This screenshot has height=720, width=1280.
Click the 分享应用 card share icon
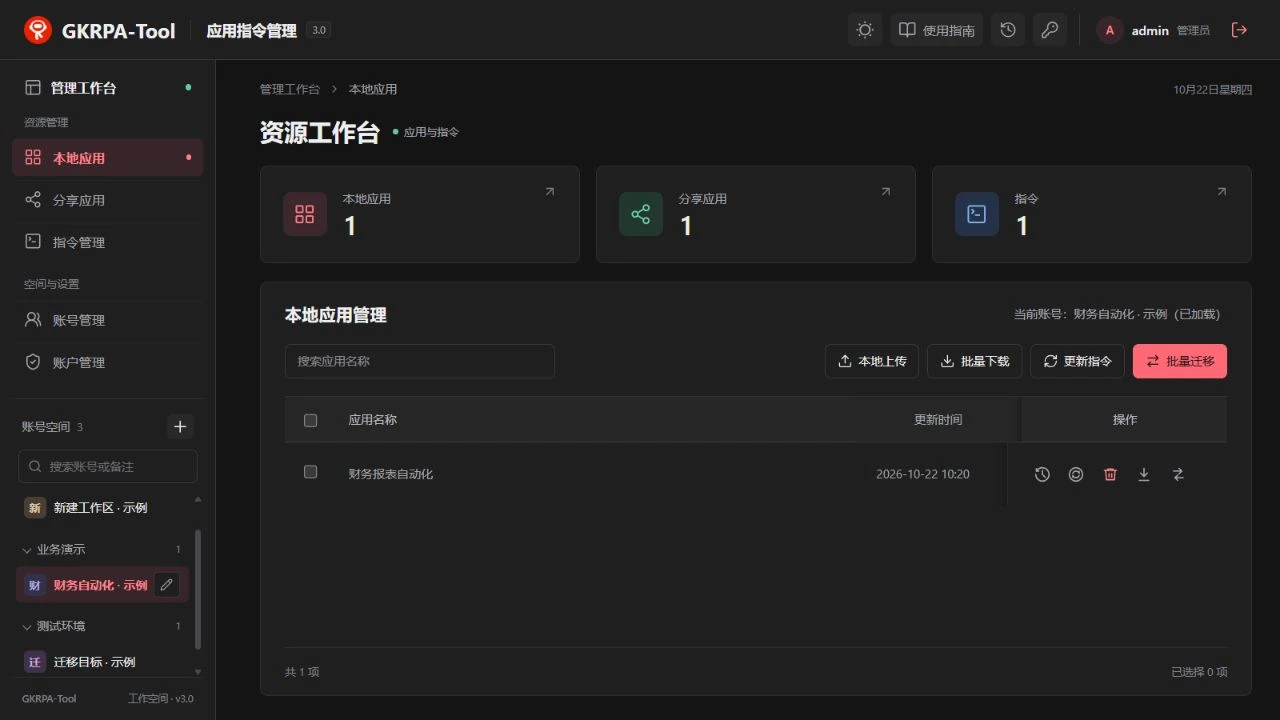click(x=641, y=214)
